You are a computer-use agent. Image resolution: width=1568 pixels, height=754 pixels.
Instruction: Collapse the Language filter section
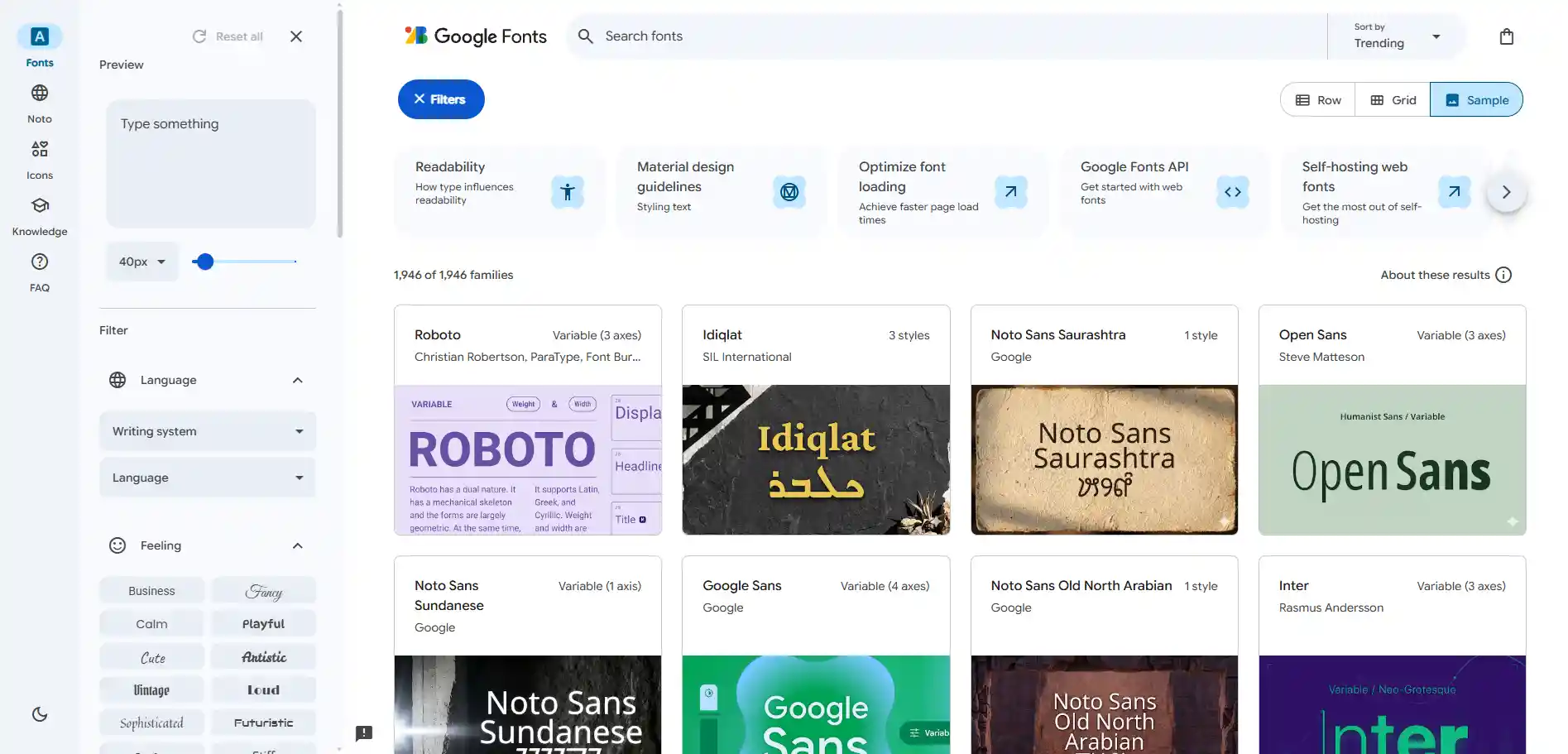(x=298, y=380)
